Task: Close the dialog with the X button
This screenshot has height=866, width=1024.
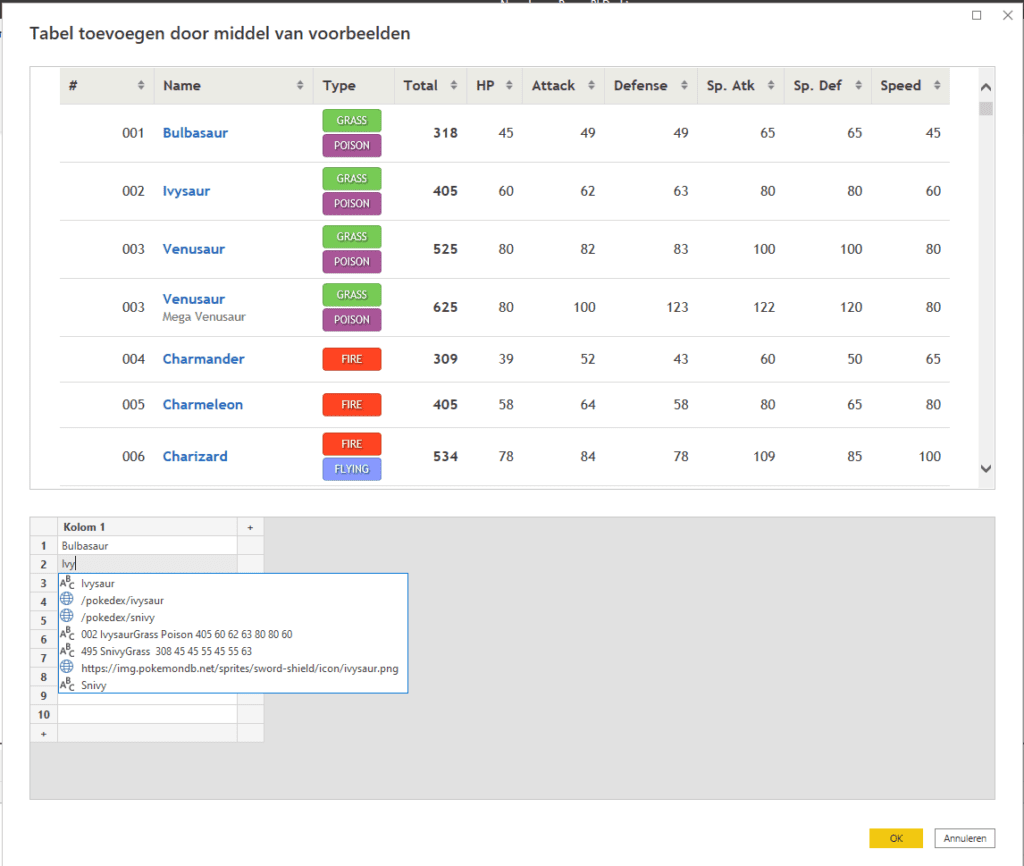Action: [1008, 15]
